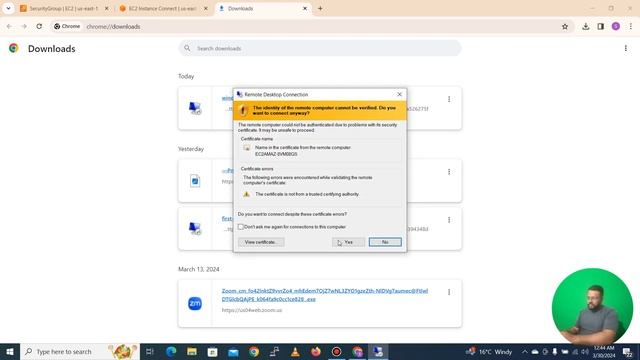Viewport: 640px width, 360px height.
Task: Open more actions for today's RDP download
Action: click(449, 99)
